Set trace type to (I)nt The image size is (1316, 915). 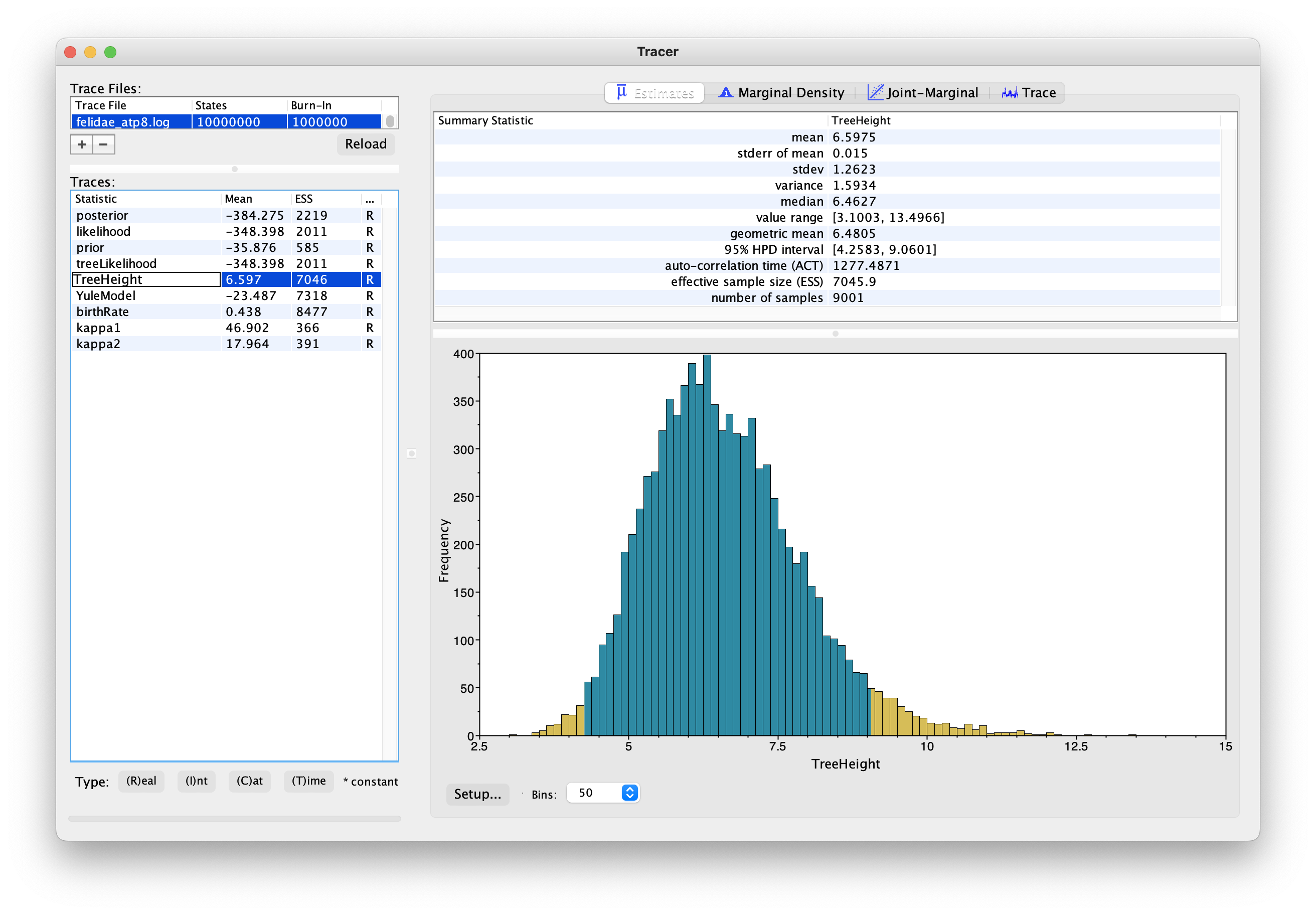pyautogui.click(x=197, y=781)
